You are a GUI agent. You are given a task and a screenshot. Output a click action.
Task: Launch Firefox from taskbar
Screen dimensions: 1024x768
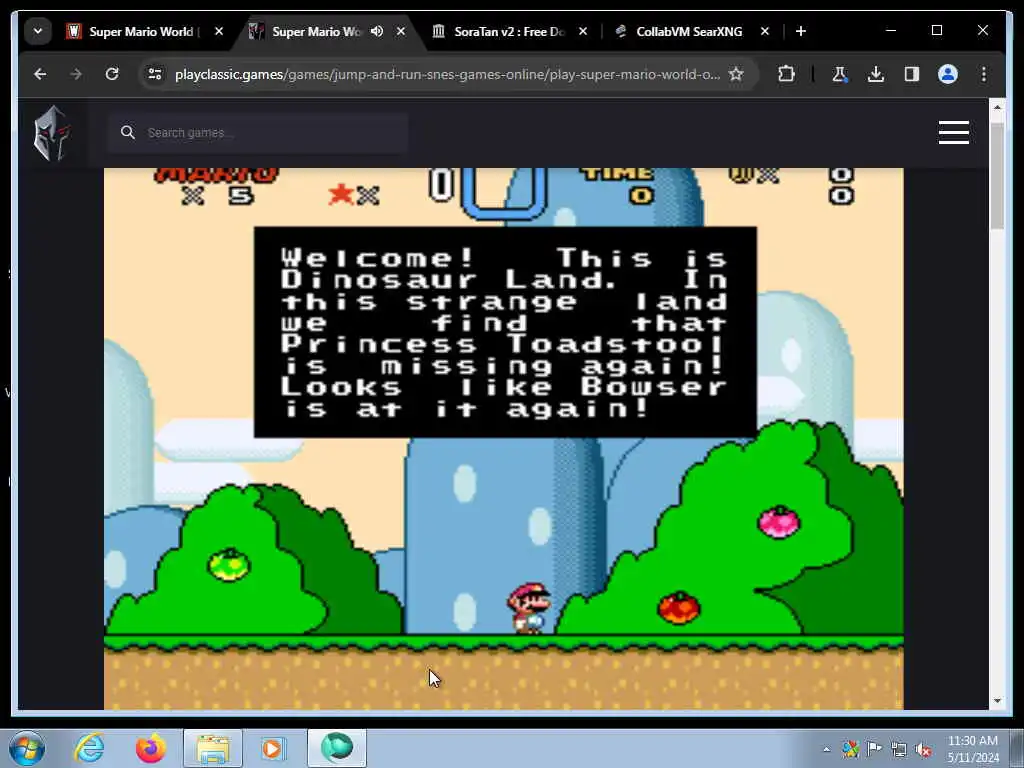click(x=151, y=748)
